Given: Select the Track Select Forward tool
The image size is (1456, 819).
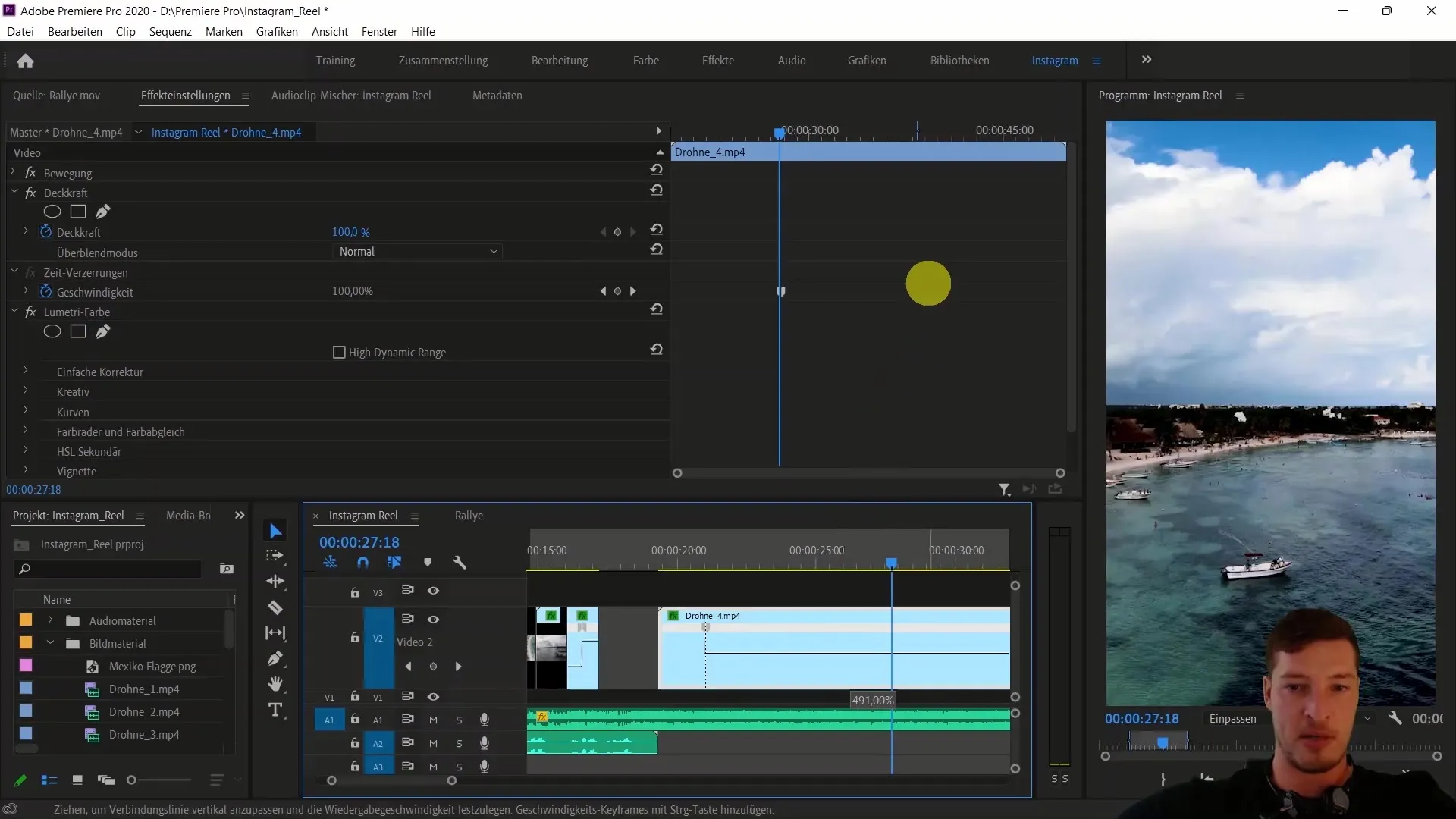Looking at the screenshot, I should (x=275, y=556).
